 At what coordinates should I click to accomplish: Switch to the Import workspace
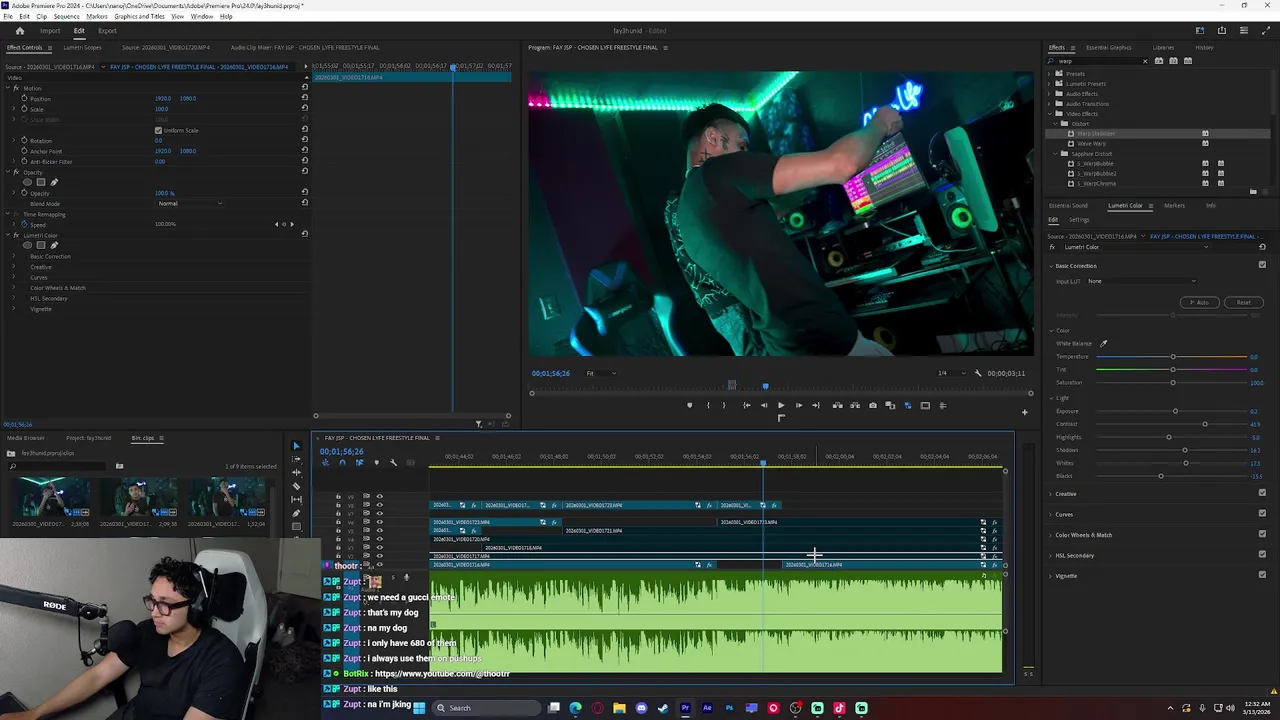click(x=50, y=31)
